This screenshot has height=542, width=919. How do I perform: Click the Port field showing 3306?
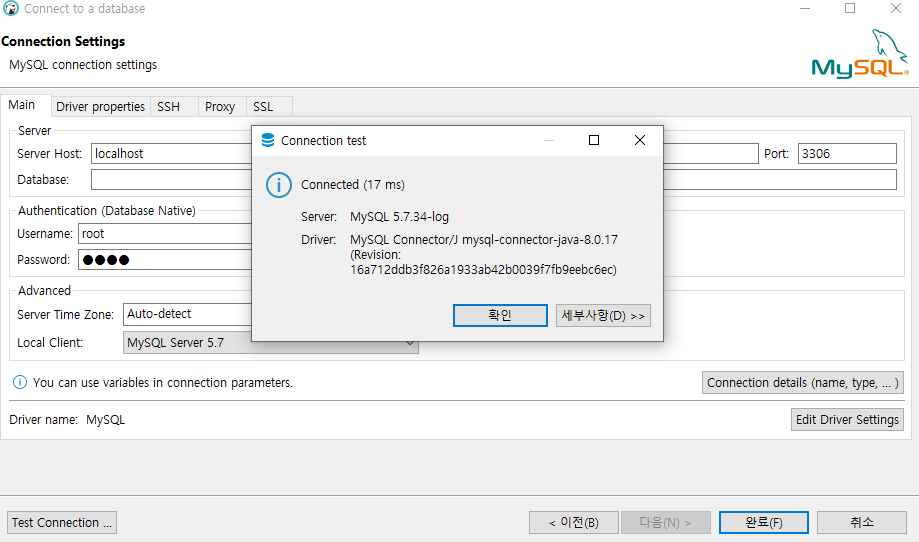click(847, 154)
